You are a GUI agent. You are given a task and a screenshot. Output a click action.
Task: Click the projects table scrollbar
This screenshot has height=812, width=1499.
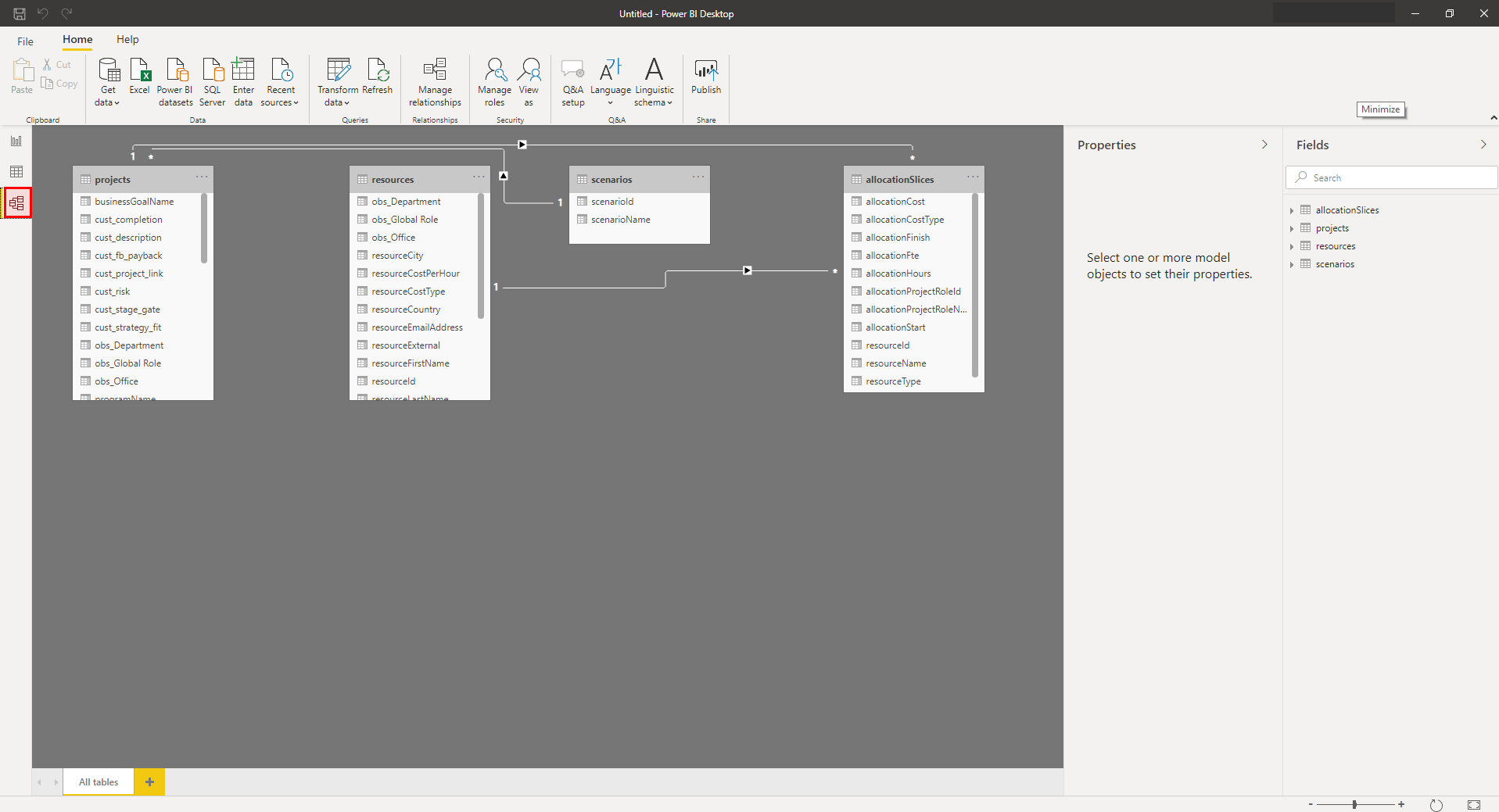(x=204, y=228)
